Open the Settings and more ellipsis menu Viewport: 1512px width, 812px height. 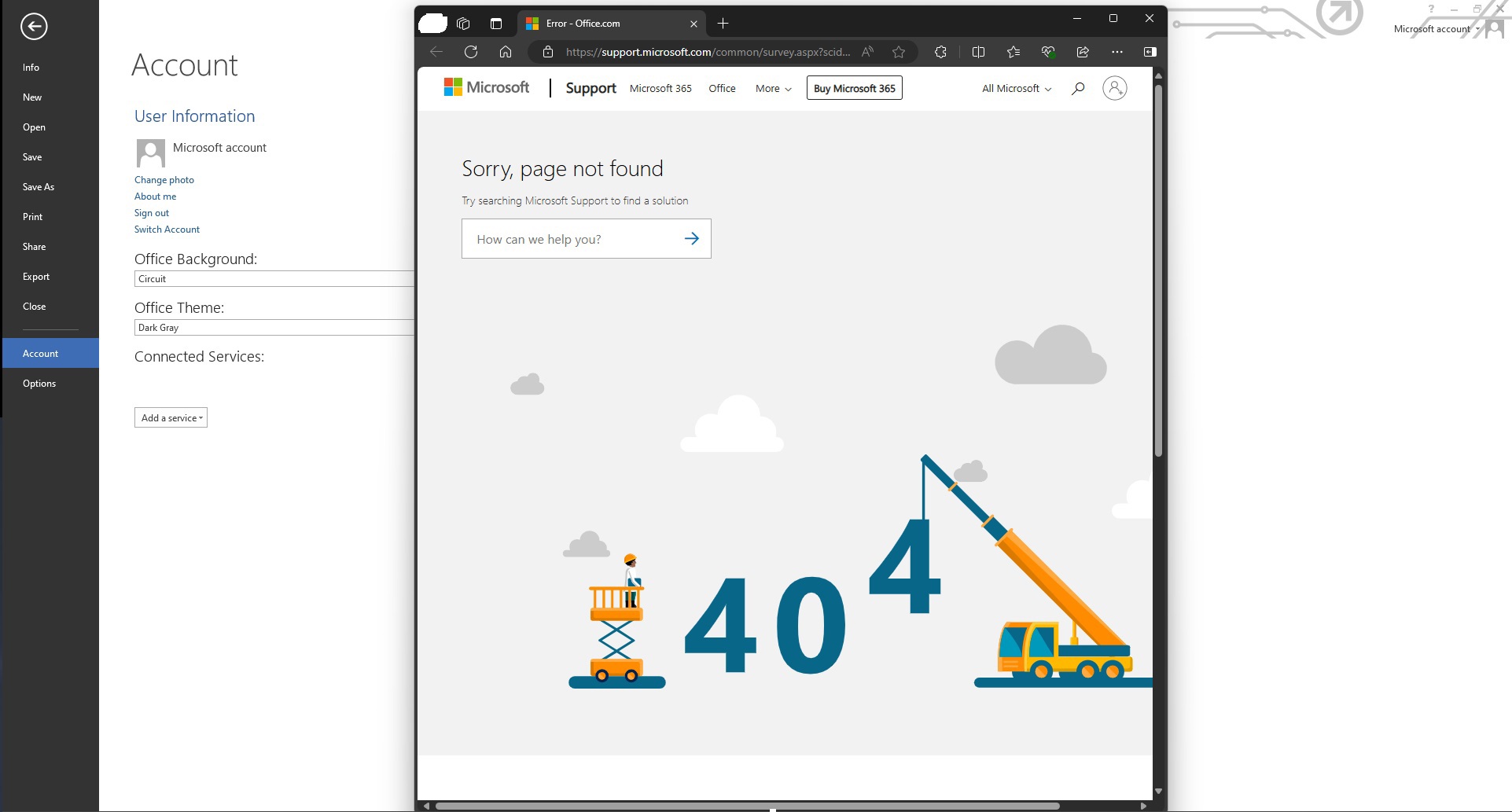pos(1117,52)
